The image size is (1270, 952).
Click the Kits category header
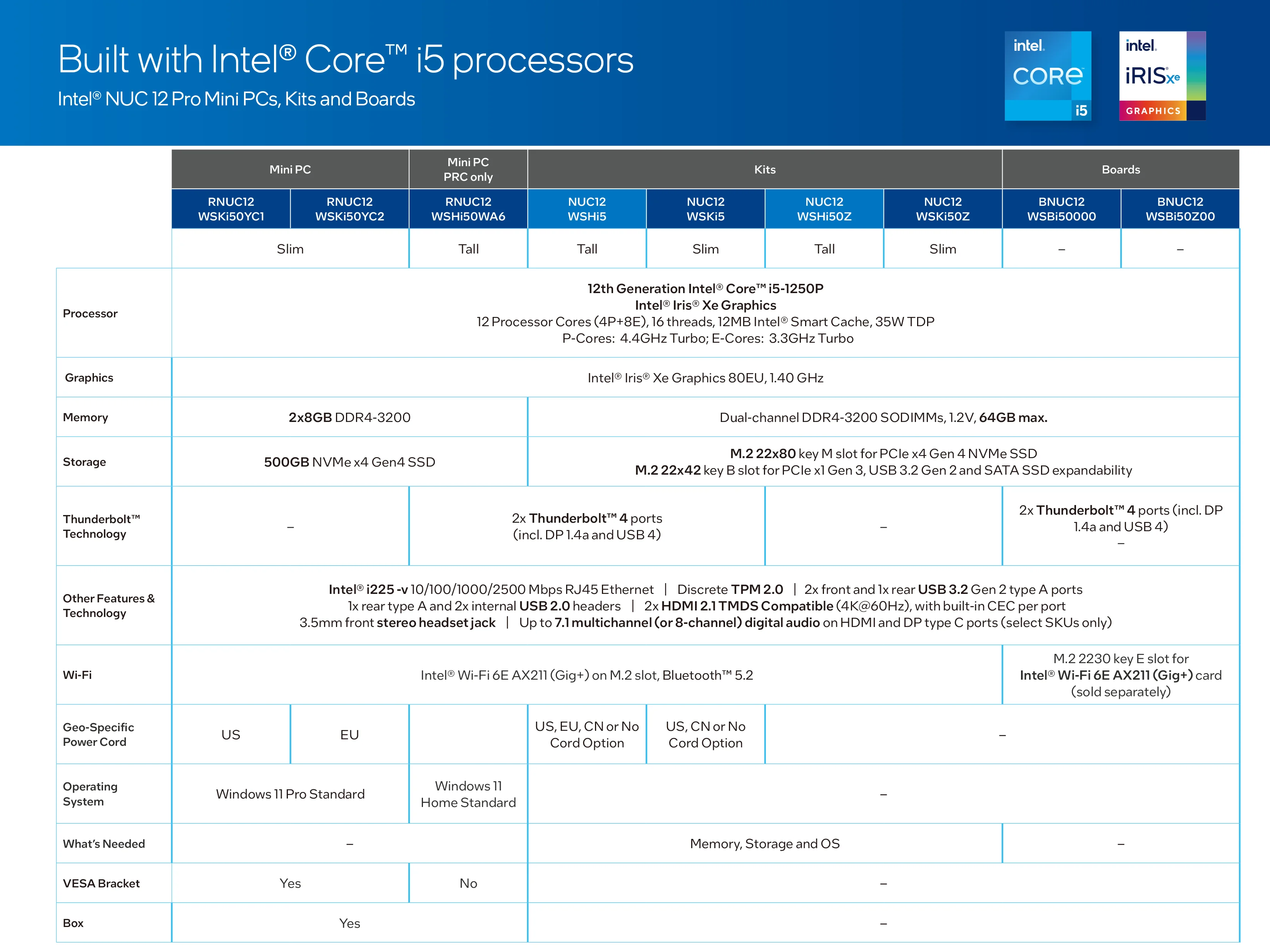click(x=764, y=169)
